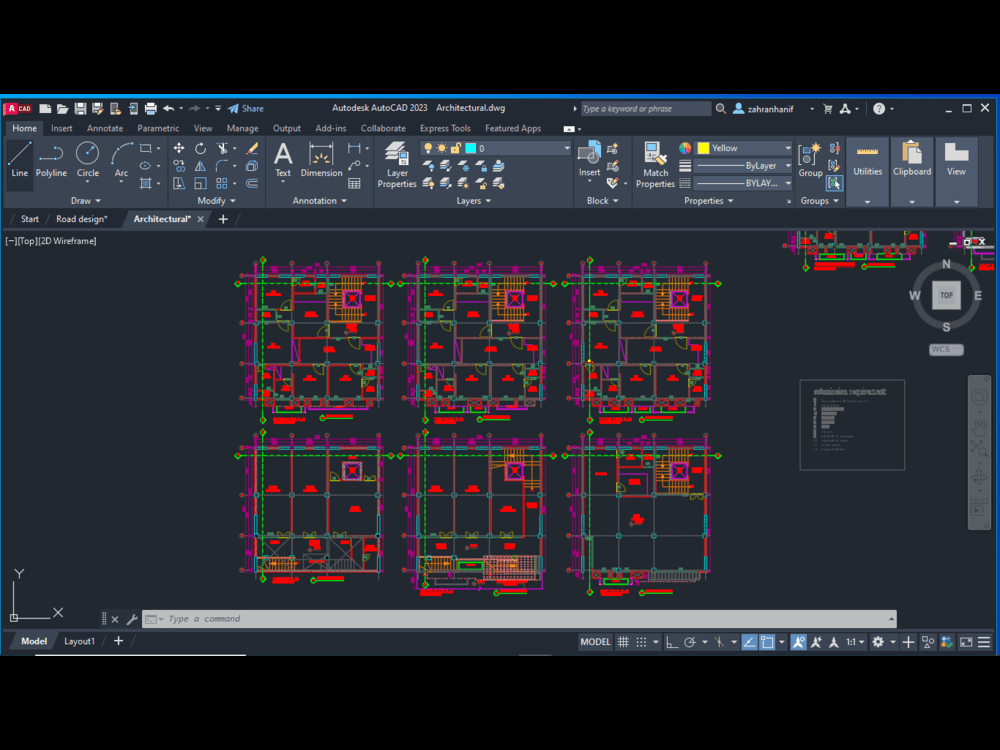Toggle annotation objects visibility in status bar
This screenshot has height=750, width=1000.
click(x=798, y=642)
